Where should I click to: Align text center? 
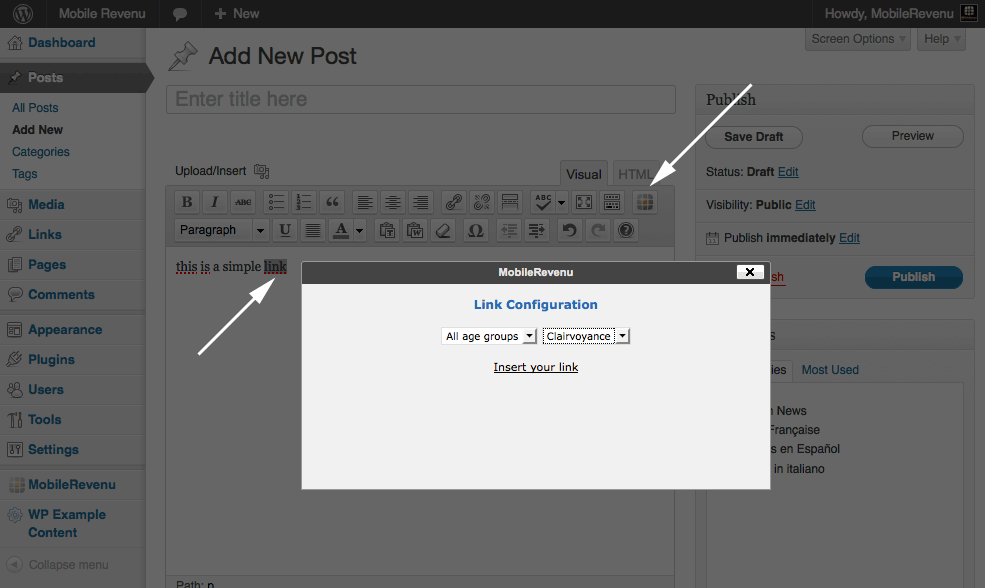click(393, 202)
